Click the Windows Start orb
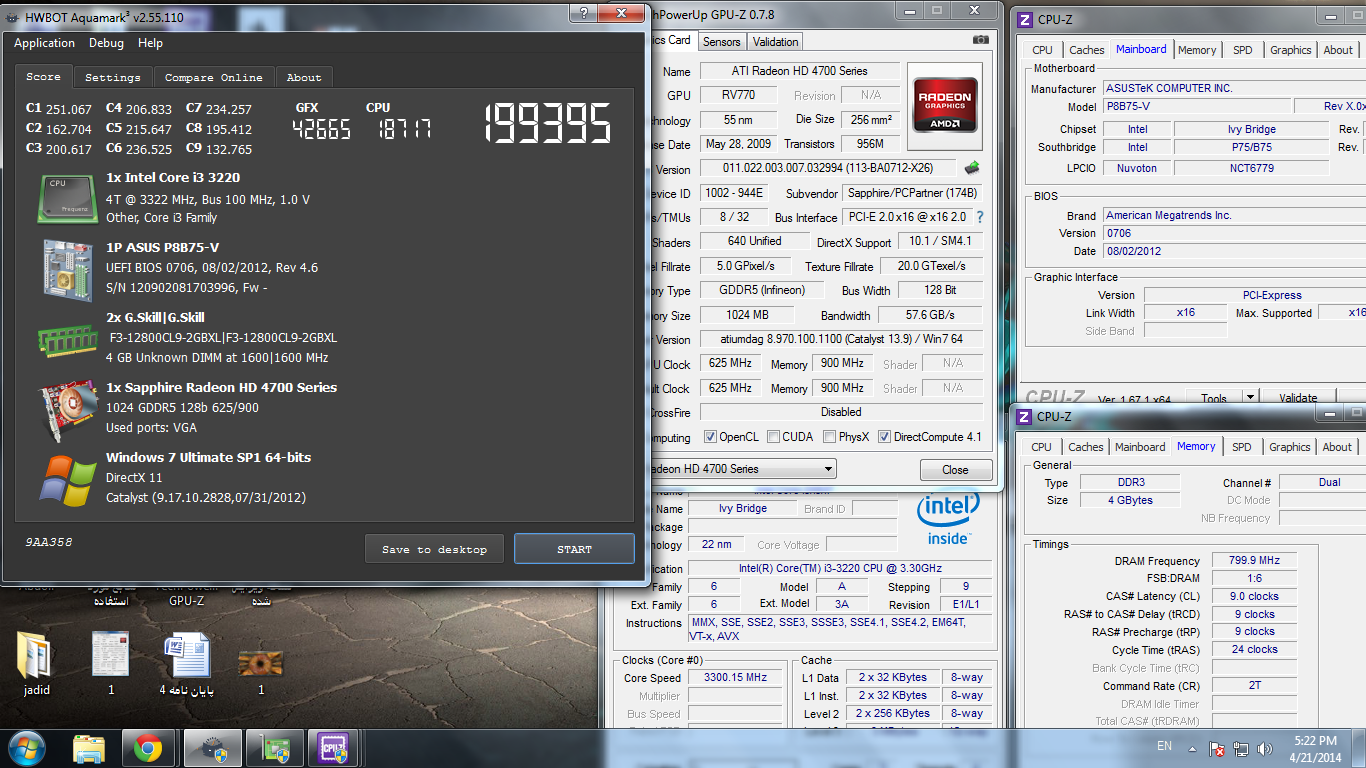Image resolution: width=1366 pixels, height=768 pixels. (26, 748)
